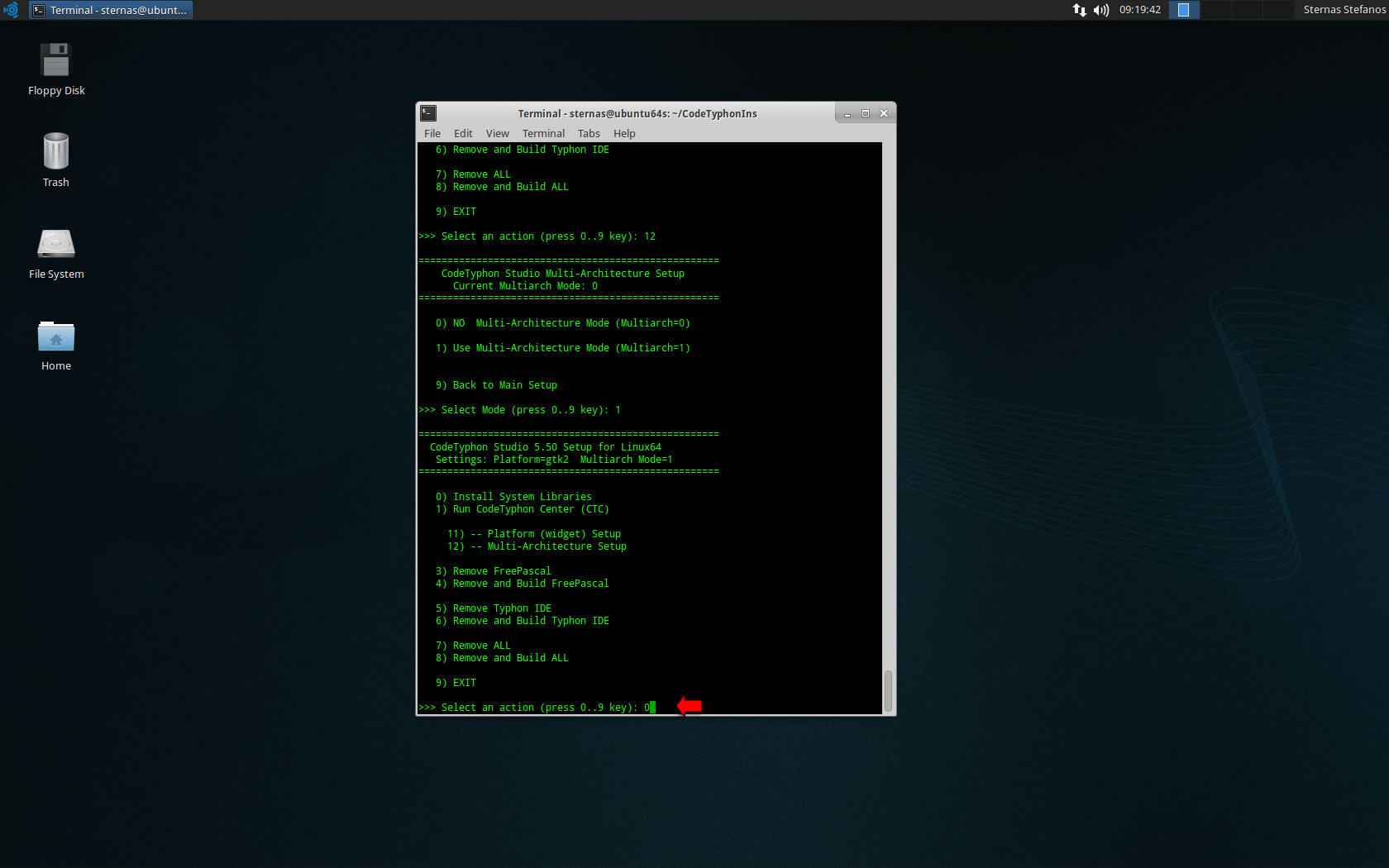Click the clock showing 09:19:42
Screen dimensions: 1389x868
click(x=1139, y=10)
